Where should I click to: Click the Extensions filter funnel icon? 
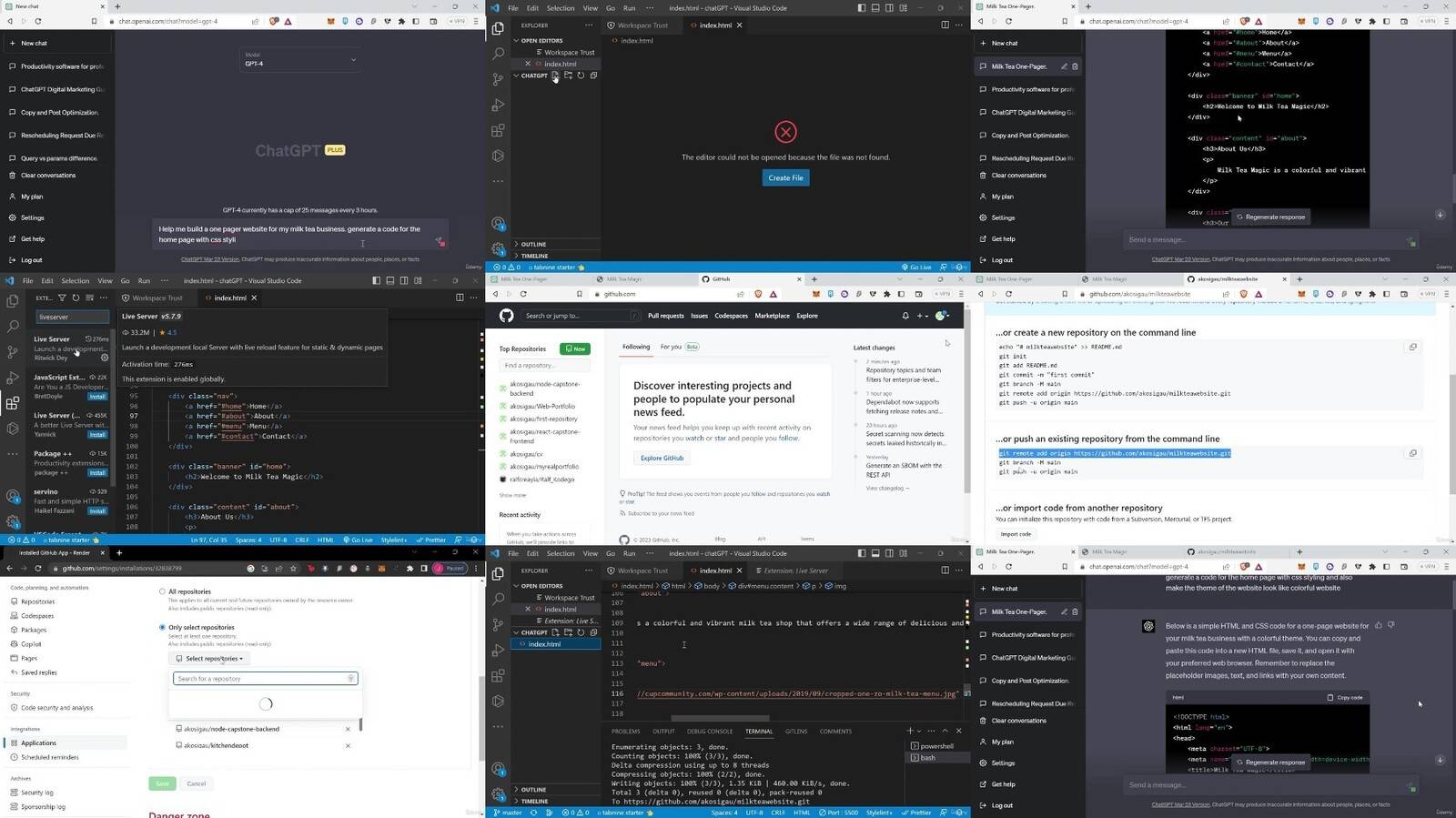[62, 298]
